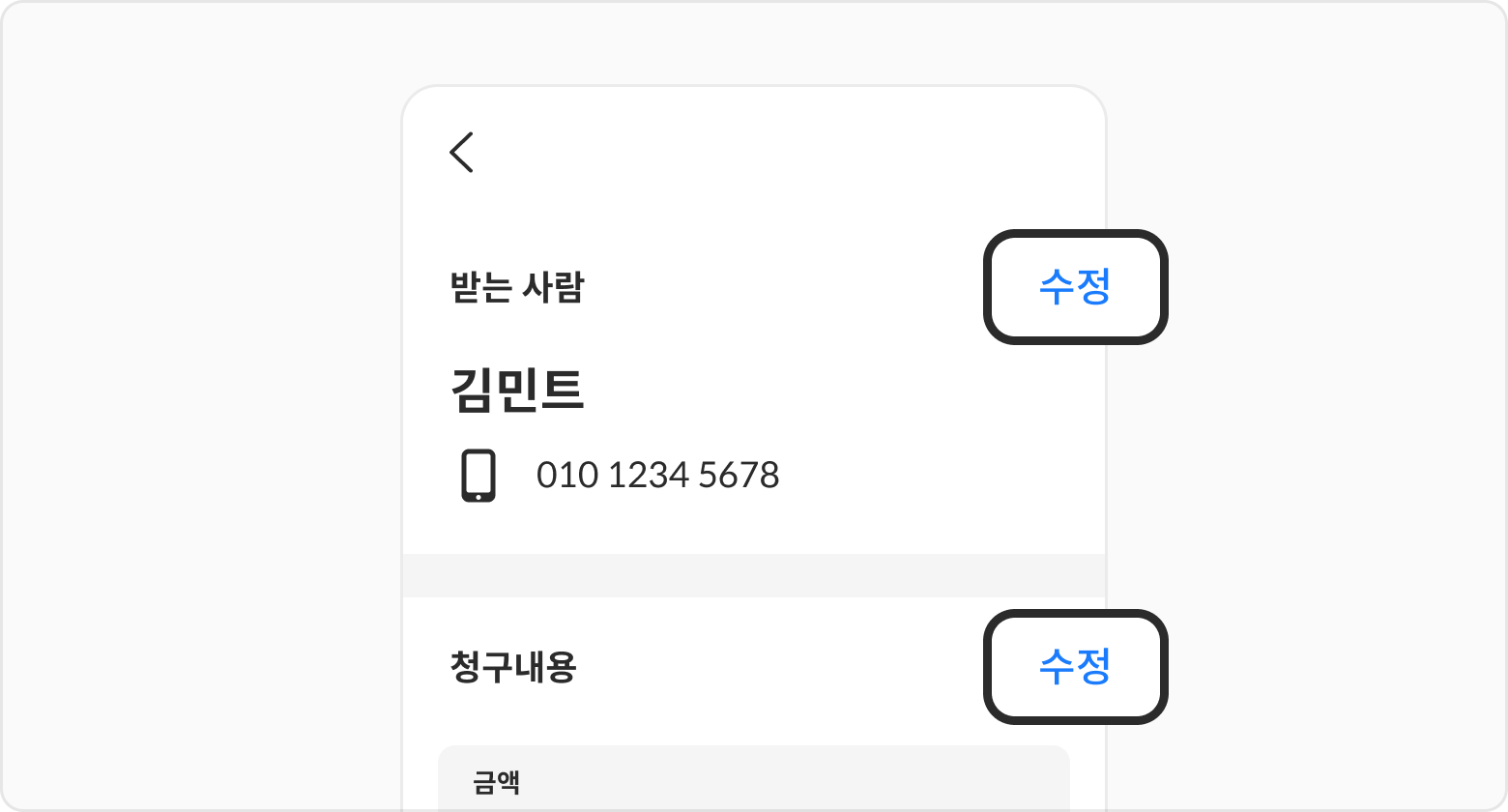Image resolution: width=1508 pixels, height=812 pixels.
Task: Click the middle digits 1234
Action: (x=649, y=476)
